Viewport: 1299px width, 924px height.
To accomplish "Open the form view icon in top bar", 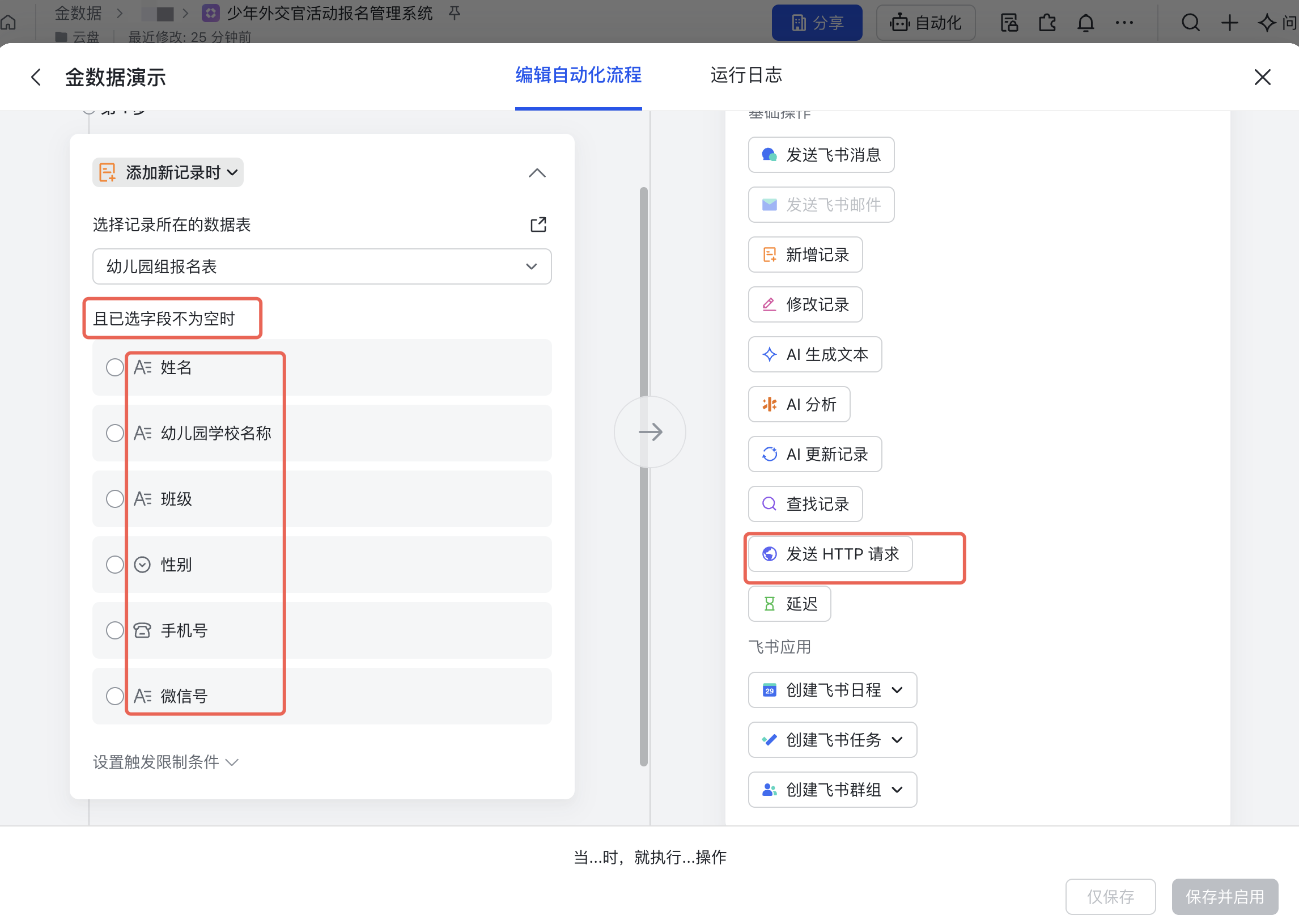I will coord(1009,23).
